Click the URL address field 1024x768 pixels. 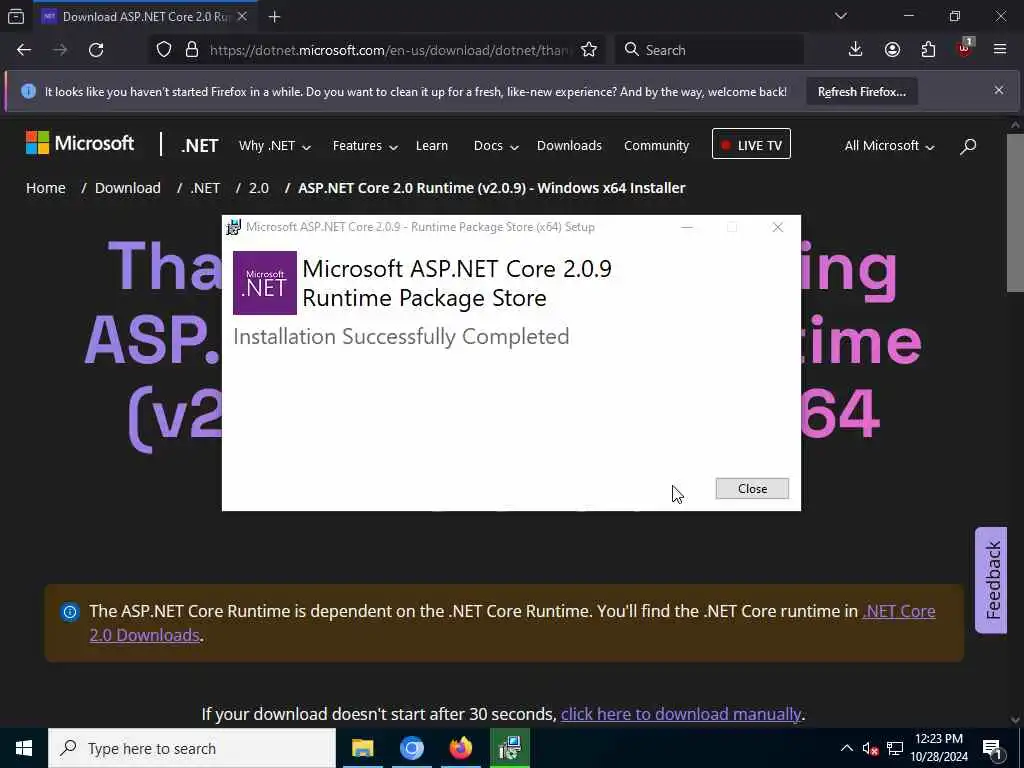(389, 50)
